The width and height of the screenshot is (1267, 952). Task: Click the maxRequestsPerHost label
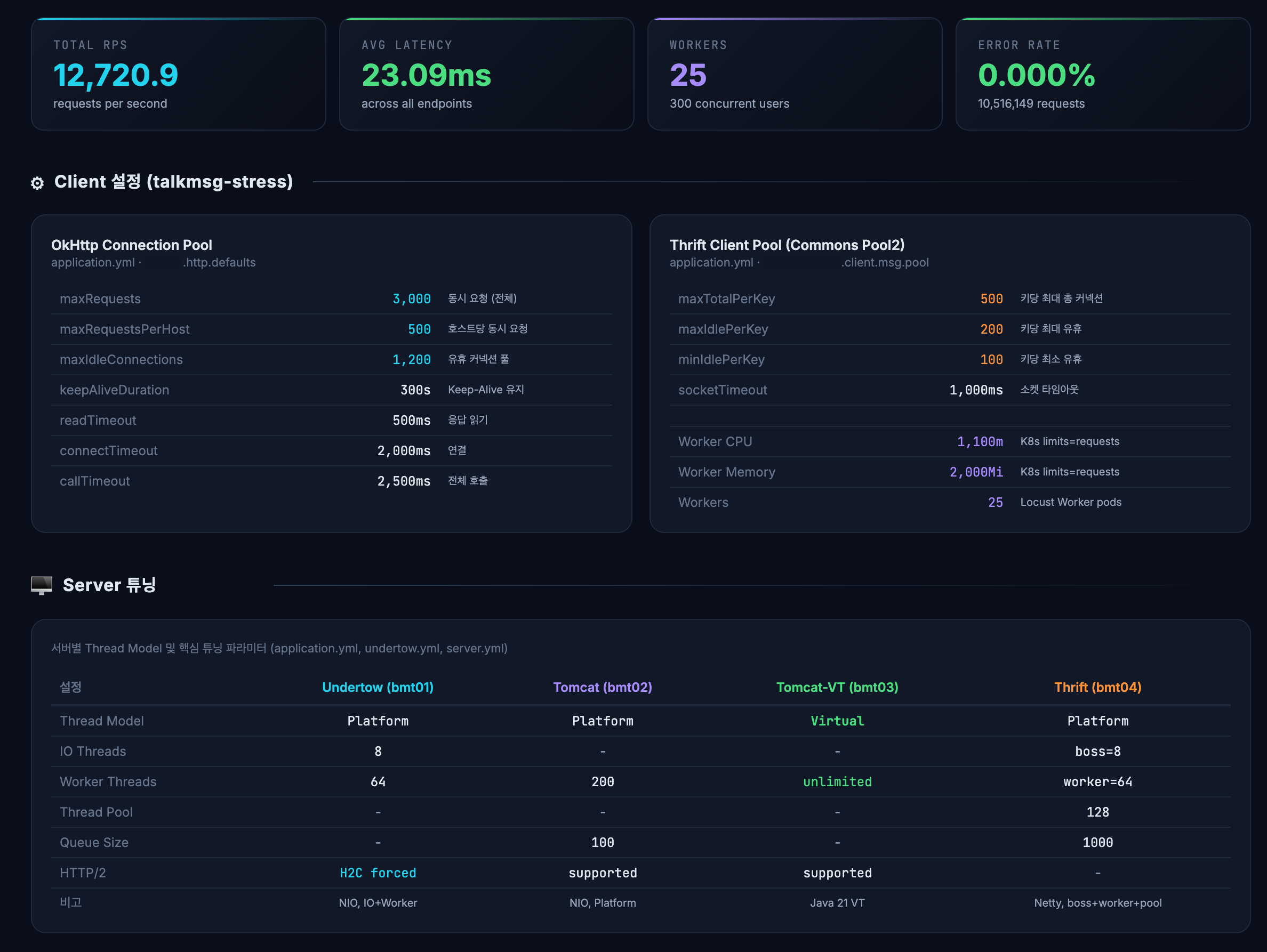pos(124,329)
